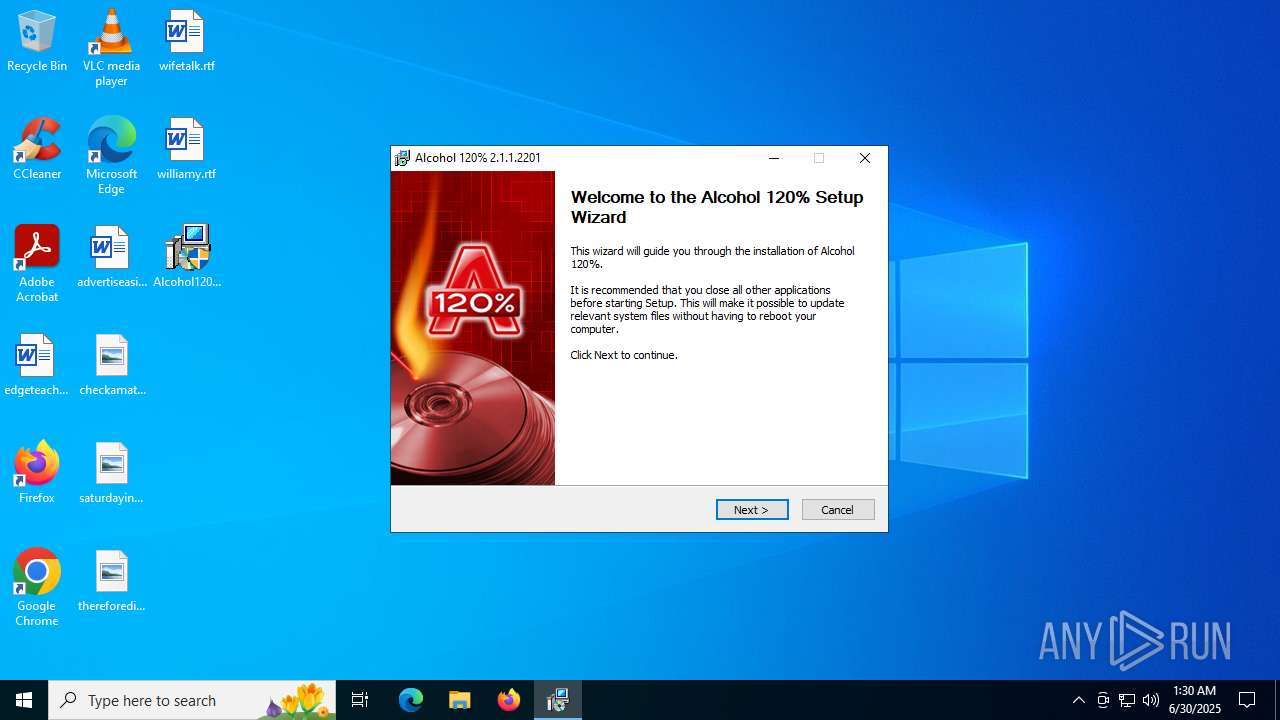Open the volume control tray icon
The width and height of the screenshot is (1280, 720).
coord(1151,700)
